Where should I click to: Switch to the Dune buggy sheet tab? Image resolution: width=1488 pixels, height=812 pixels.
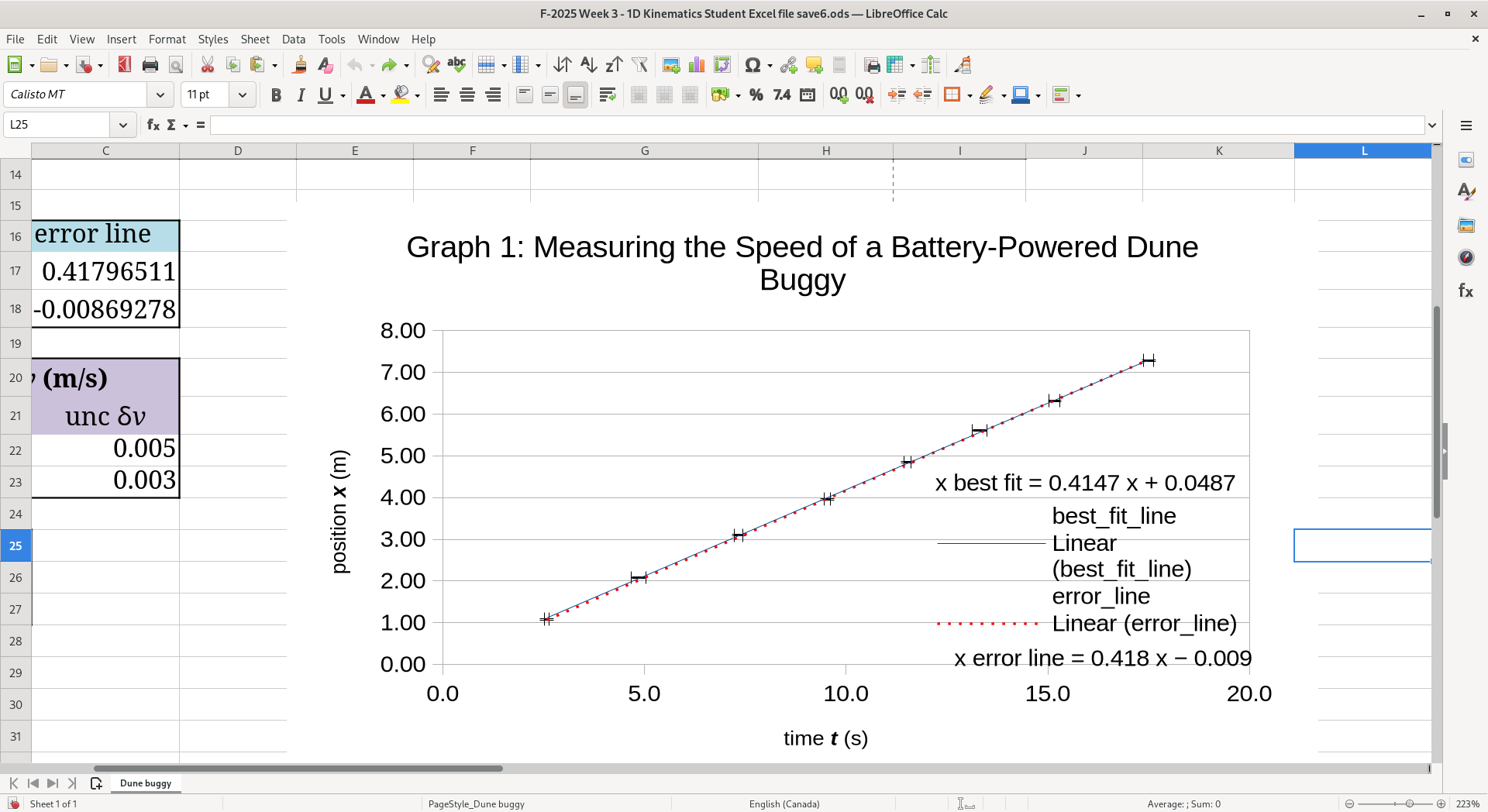point(146,783)
